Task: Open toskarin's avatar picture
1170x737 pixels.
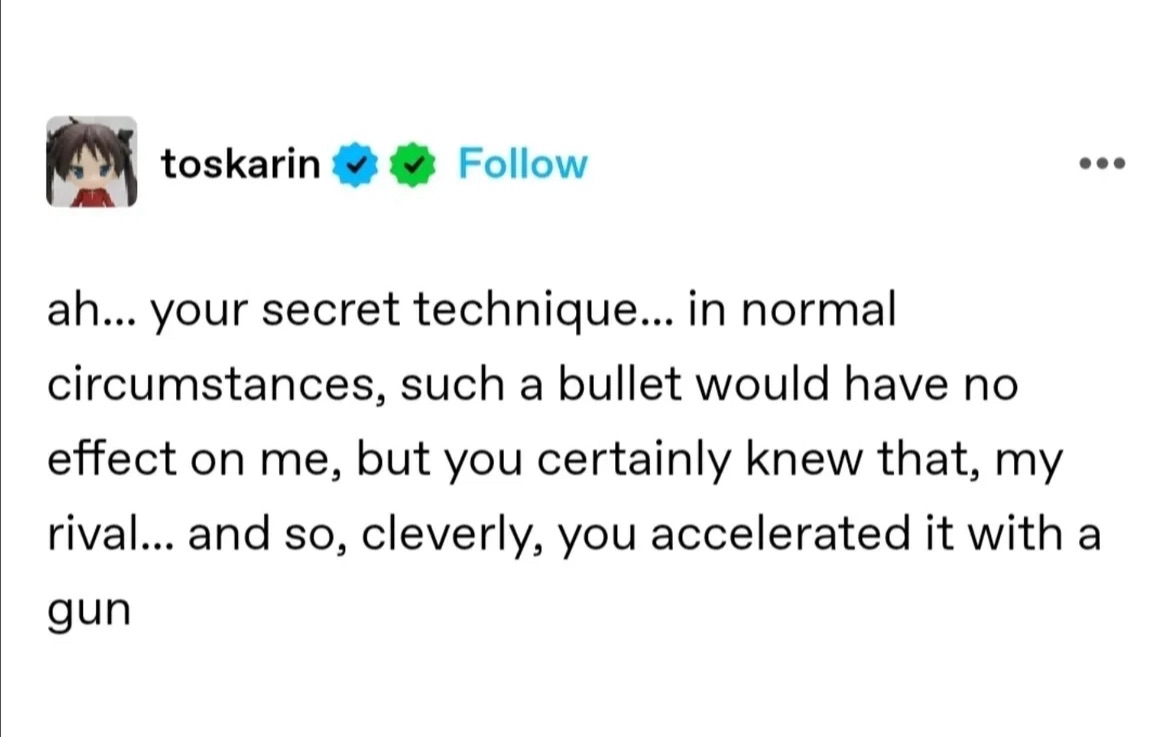Action: point(91,161)
